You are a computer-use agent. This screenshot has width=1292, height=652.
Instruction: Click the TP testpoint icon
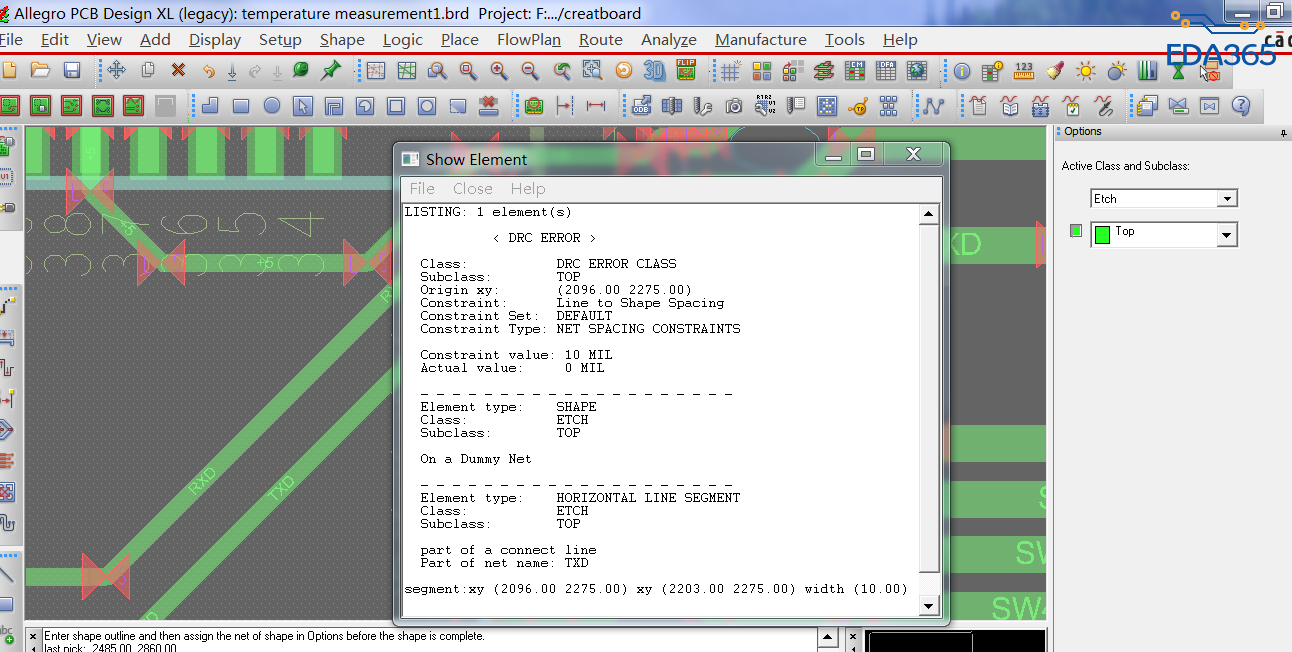pos(857,105)
